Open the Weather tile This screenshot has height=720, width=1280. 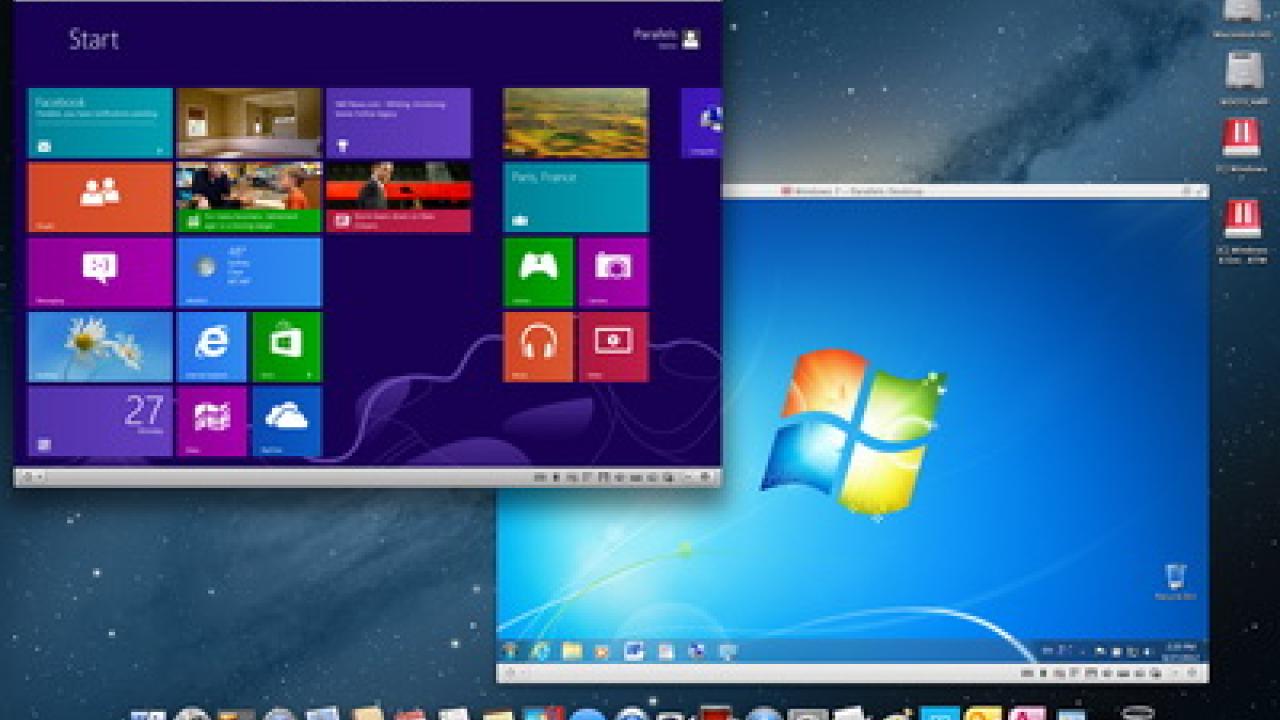pyautogui.click(x=249, y=272)
